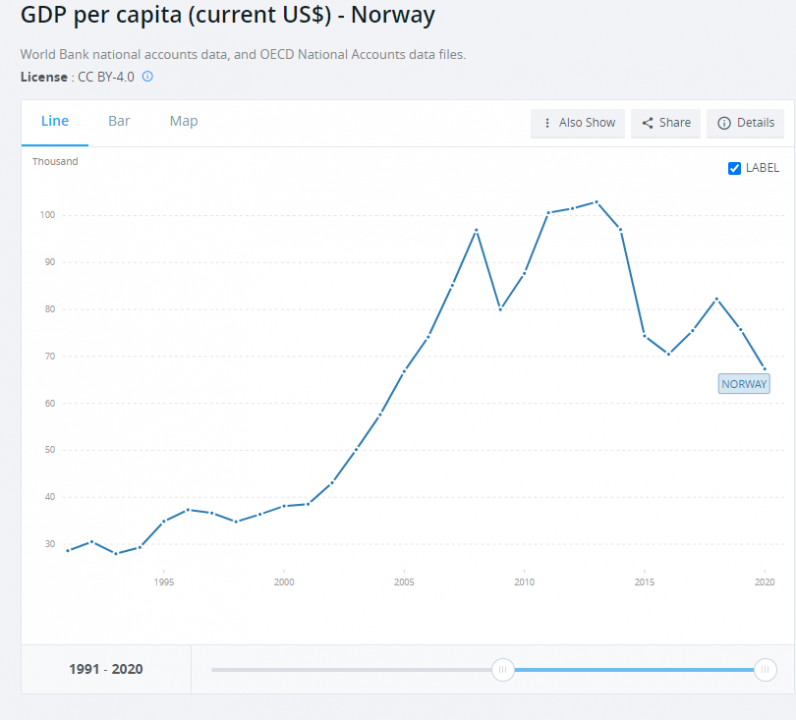This screenshot has width=796, height=720.
Task: Click the left handle of year range slider
Action: tap(504, 669)
